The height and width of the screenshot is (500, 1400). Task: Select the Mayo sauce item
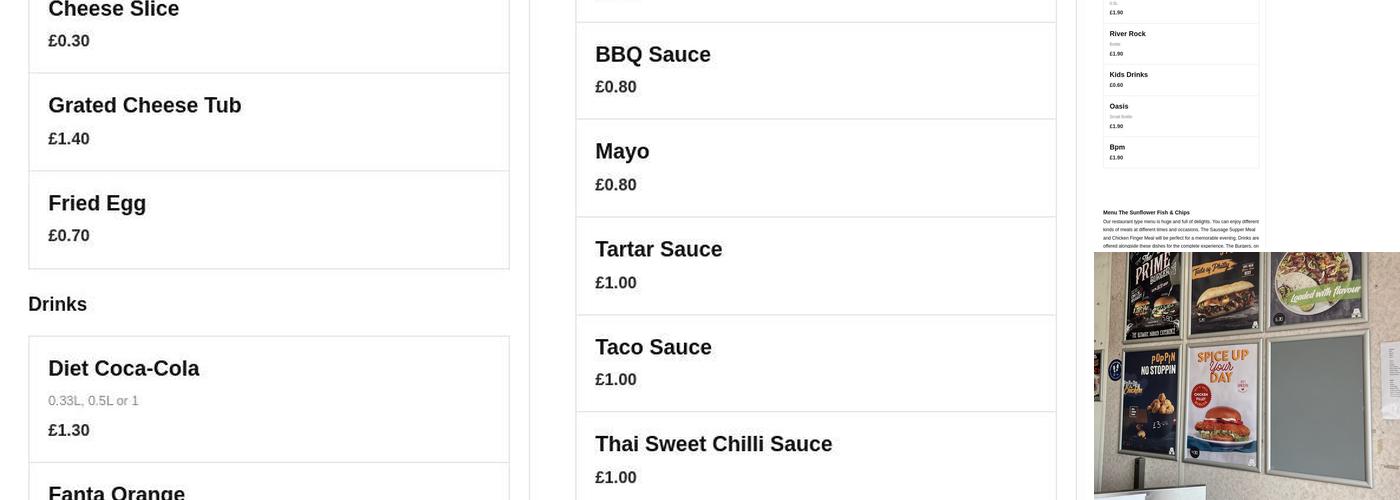[622, 152]
